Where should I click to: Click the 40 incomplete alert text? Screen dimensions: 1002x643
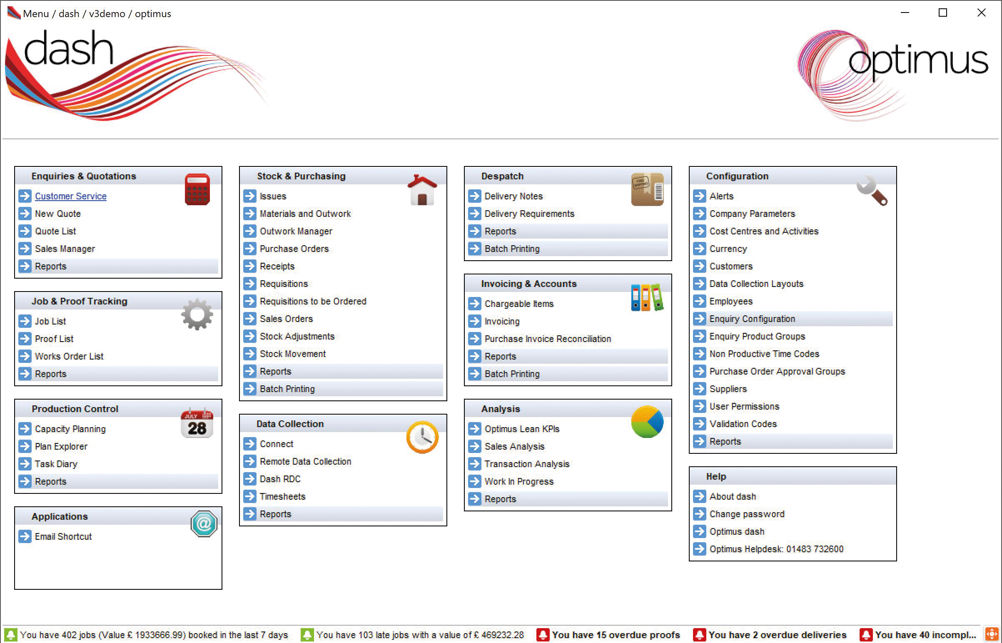pyautogui.click(x=925, y=635)
